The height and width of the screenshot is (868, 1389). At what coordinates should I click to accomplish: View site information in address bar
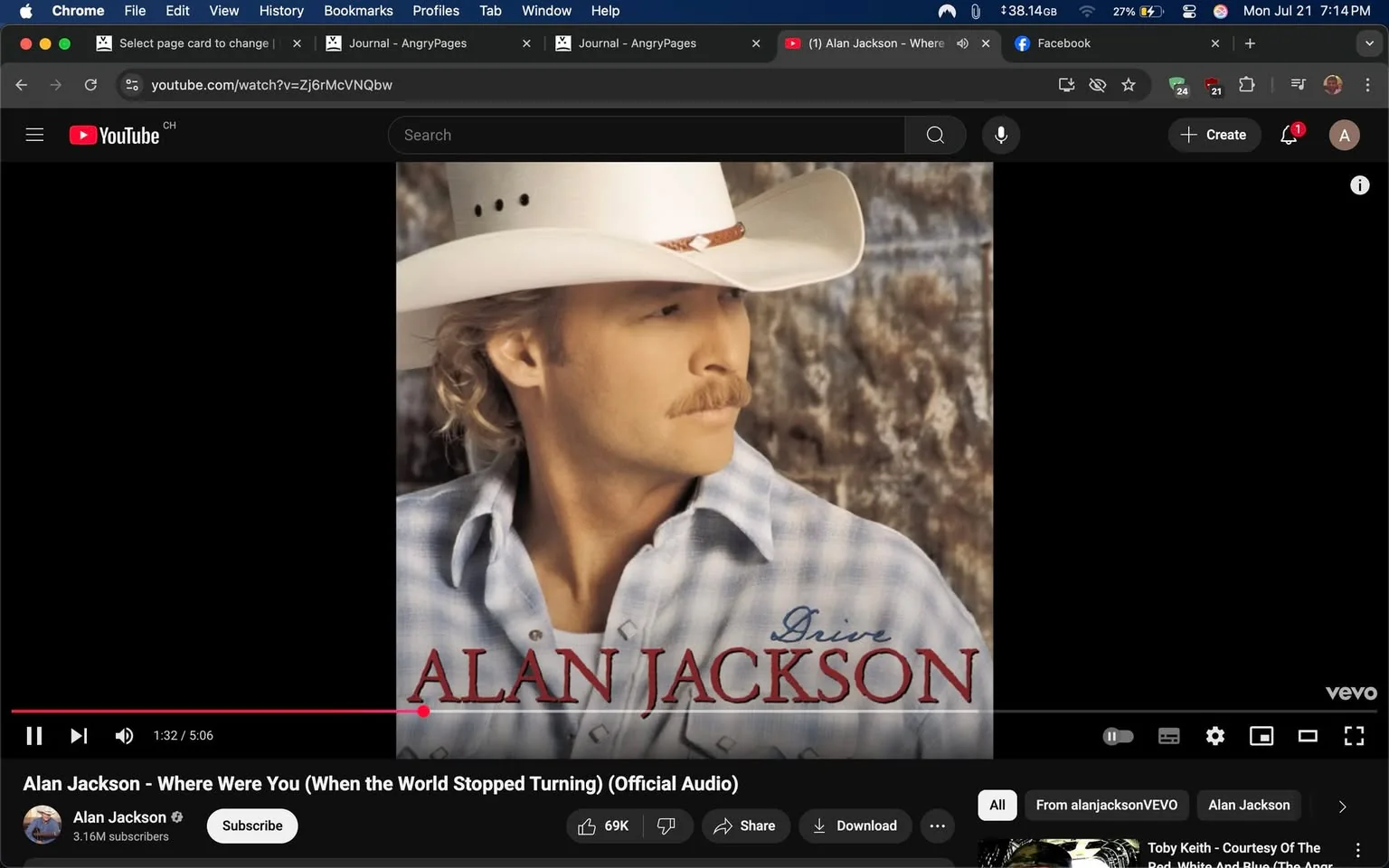[x=132, y=85]
